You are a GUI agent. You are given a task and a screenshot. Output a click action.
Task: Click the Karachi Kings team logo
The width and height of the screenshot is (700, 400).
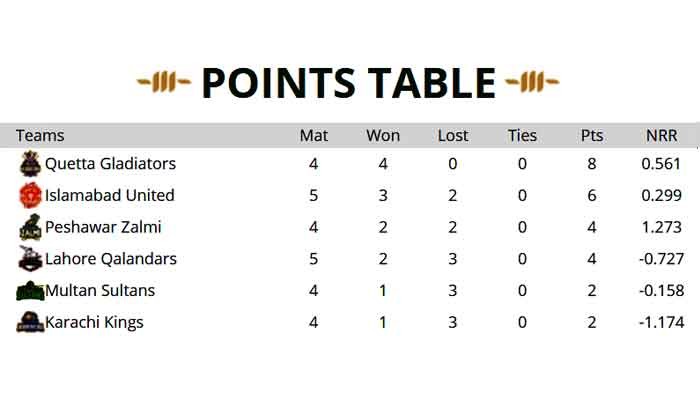point(30,323)
